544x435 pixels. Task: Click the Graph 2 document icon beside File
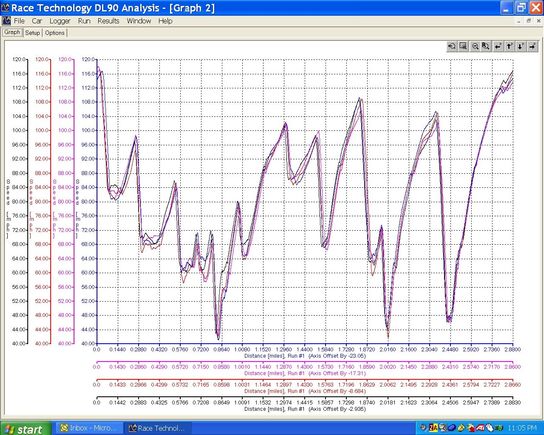coord(6,21)
